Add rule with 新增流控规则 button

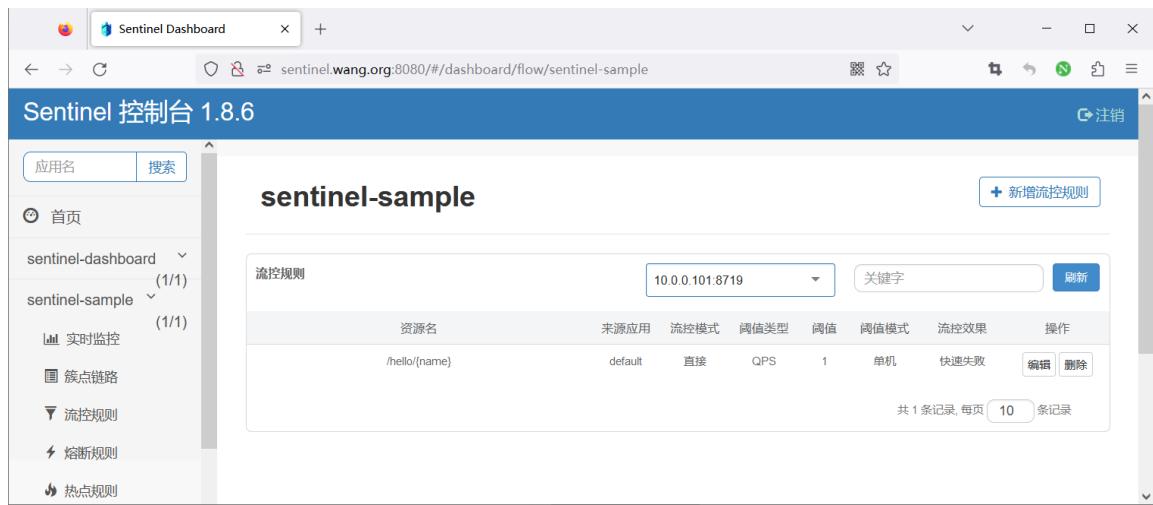click(1040, 192)
